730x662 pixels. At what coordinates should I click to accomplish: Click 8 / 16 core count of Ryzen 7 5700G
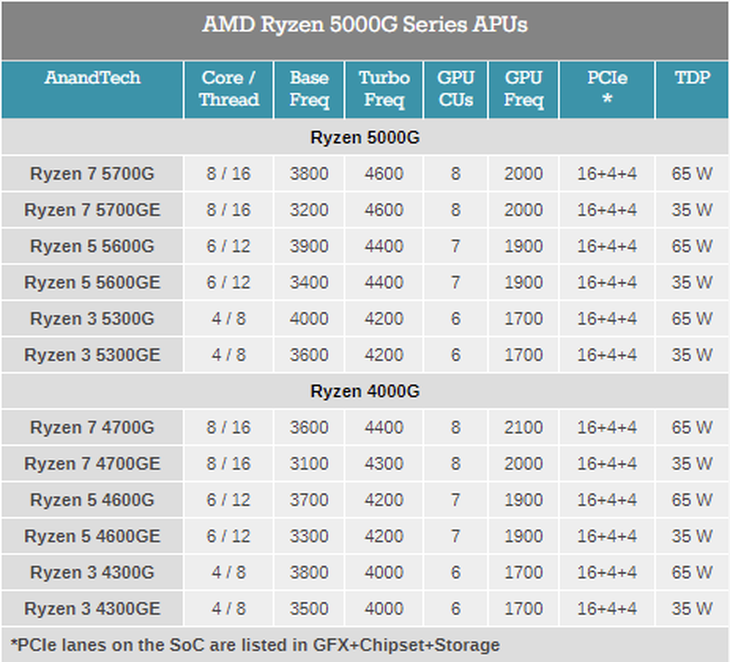click(229, 174)
